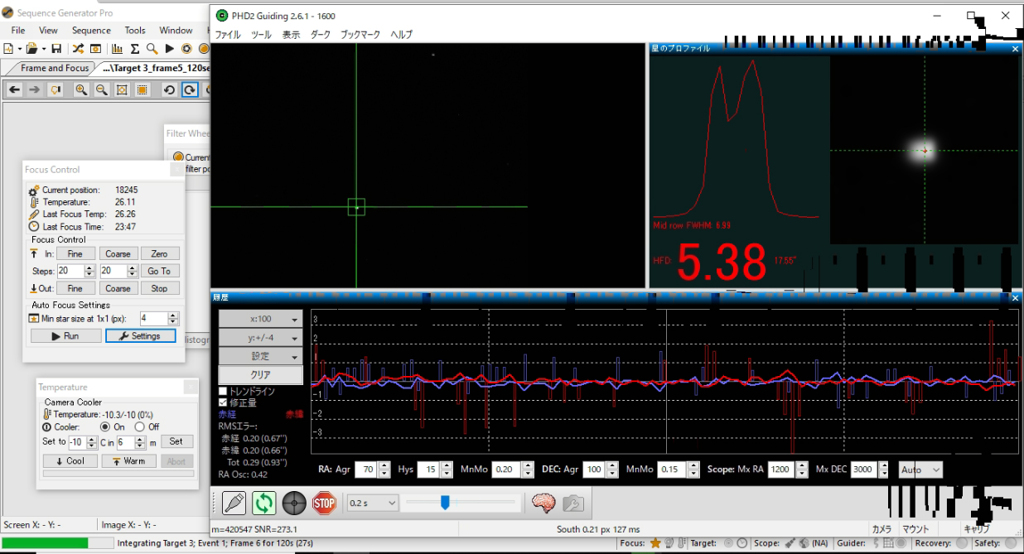Open the PHD2 ブックマーク menu
Viewport: 1024px width, 554px height.
click(360, 35)
